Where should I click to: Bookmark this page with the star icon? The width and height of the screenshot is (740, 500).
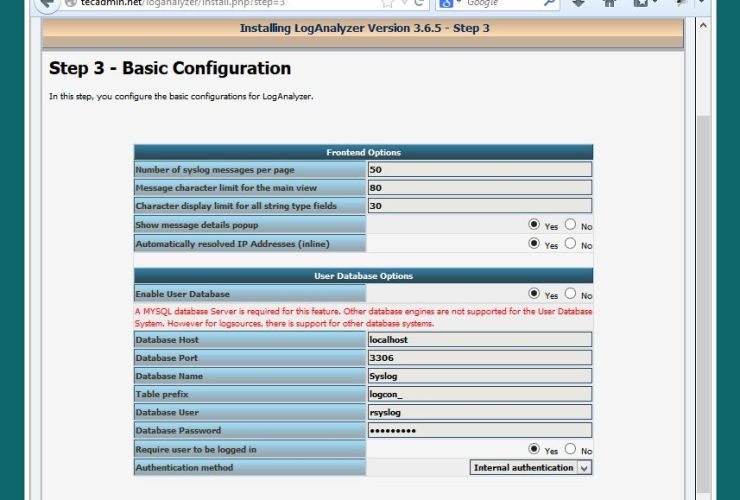click(x=387, y=4)
